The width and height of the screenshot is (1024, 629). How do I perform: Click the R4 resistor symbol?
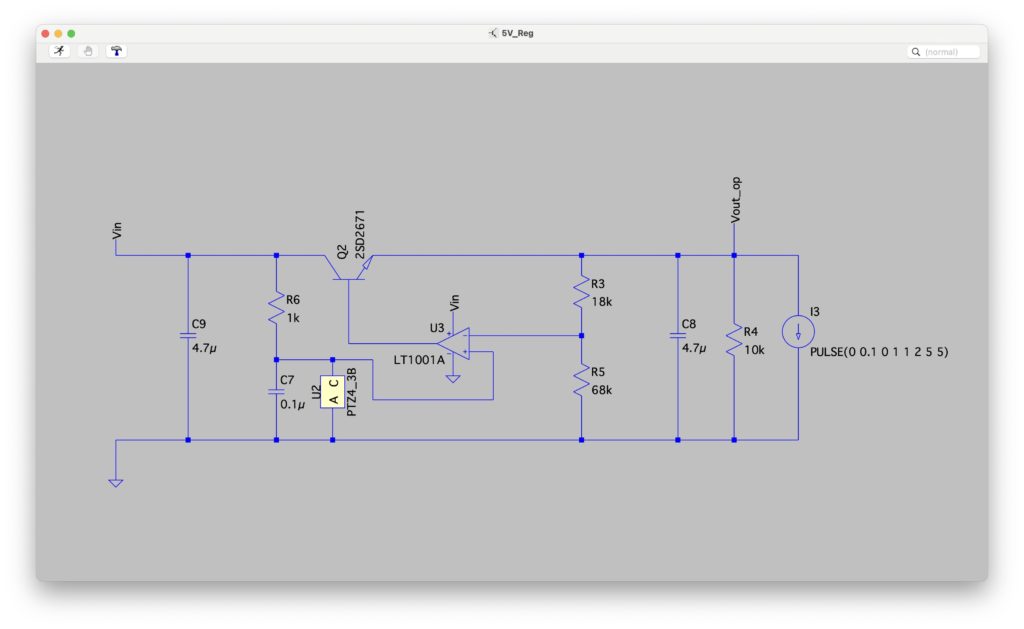click(x=734, y=340)
